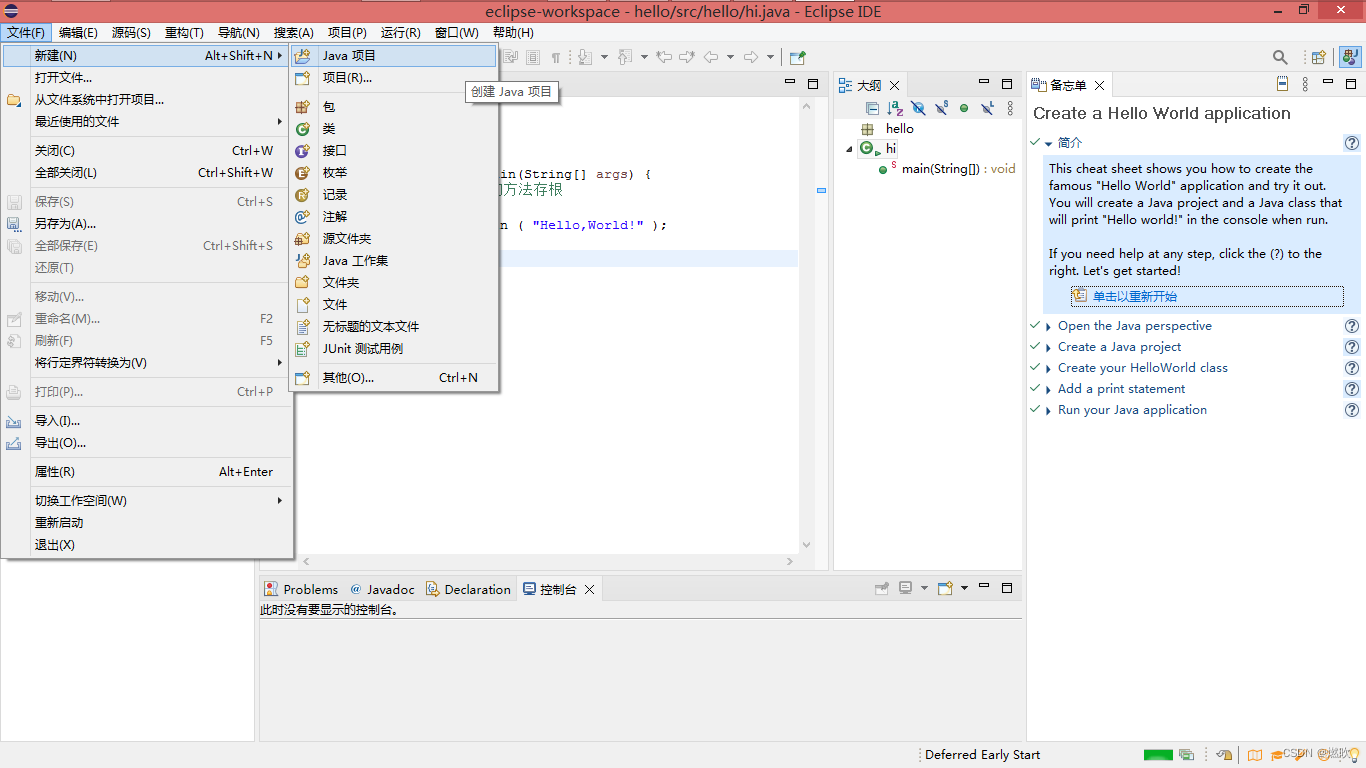Click the Java 工作集 working set icon
Viewport: 1366px width, 768px height.
[302, 261]
